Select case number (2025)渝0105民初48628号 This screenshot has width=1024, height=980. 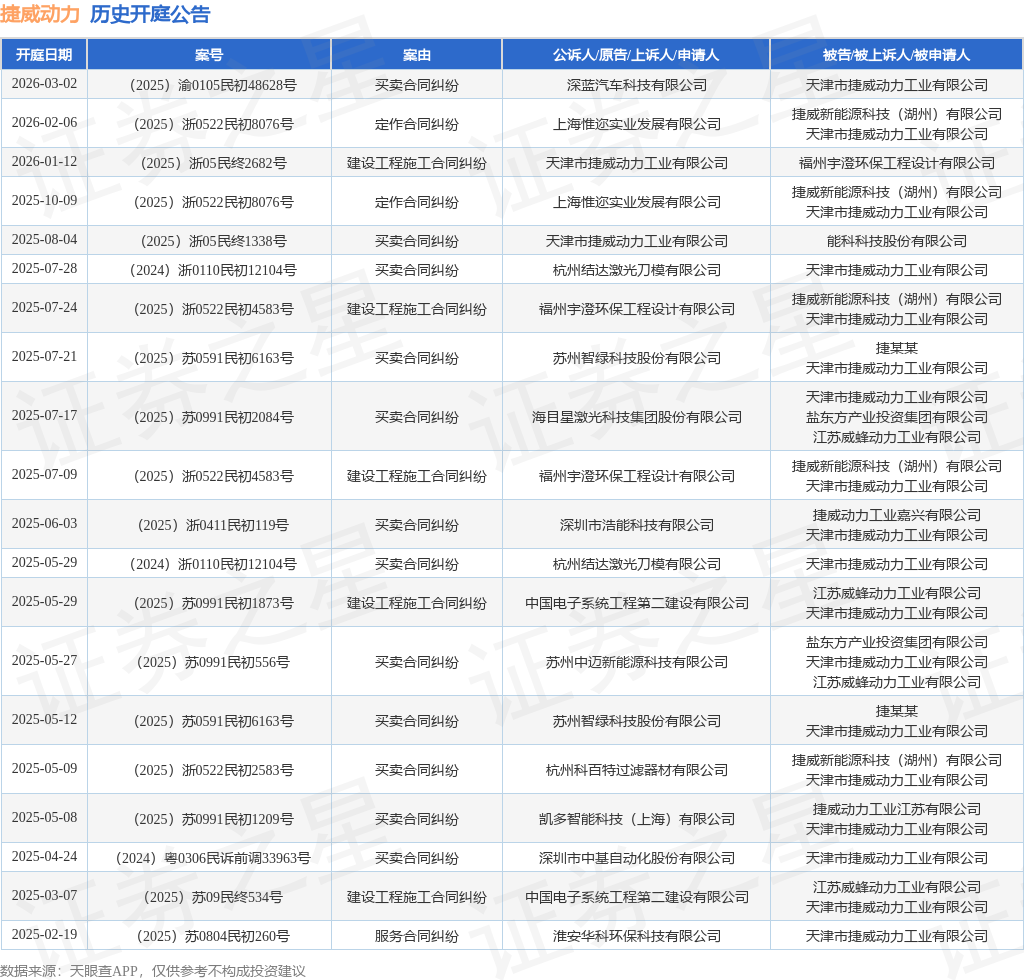(214, 85)
